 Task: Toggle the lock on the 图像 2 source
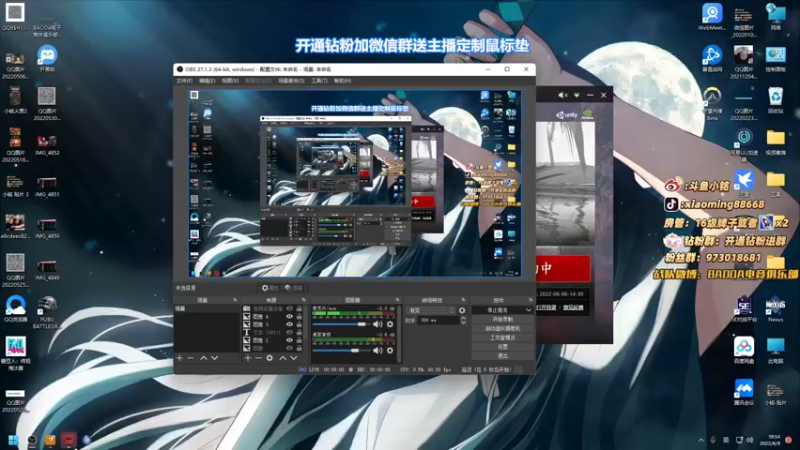click(x=299, y=340)
